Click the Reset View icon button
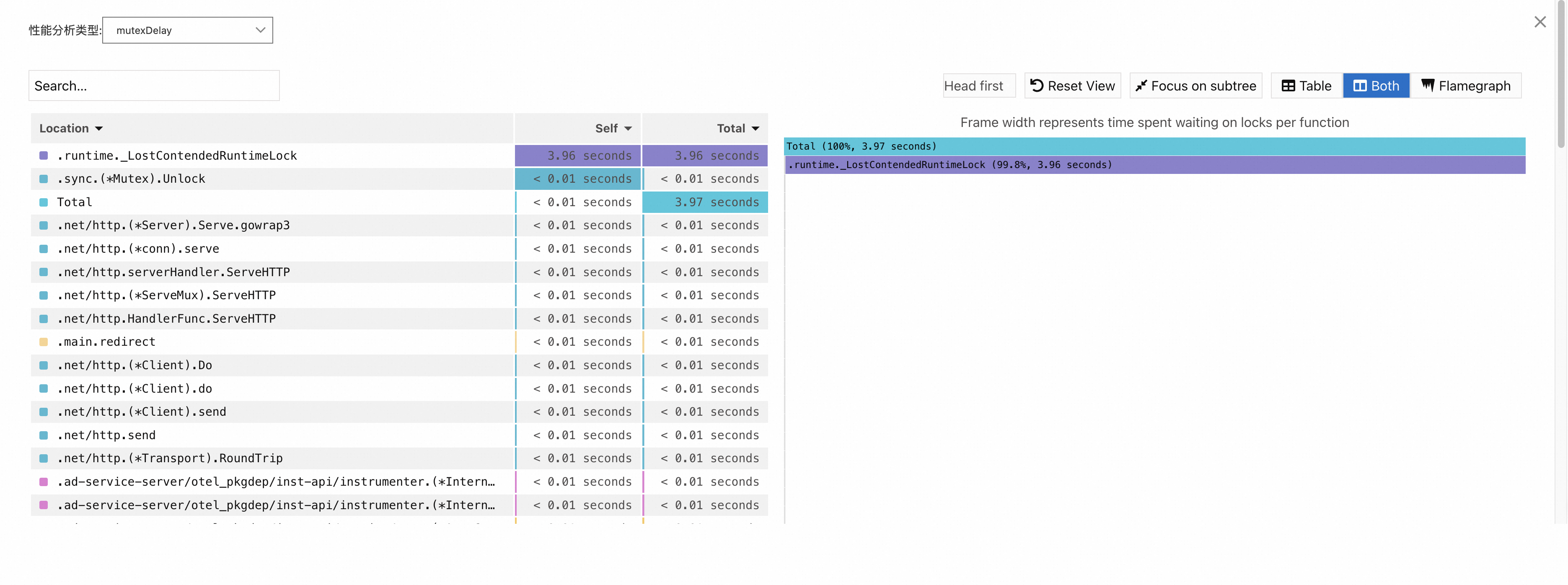 [1072, 86]
